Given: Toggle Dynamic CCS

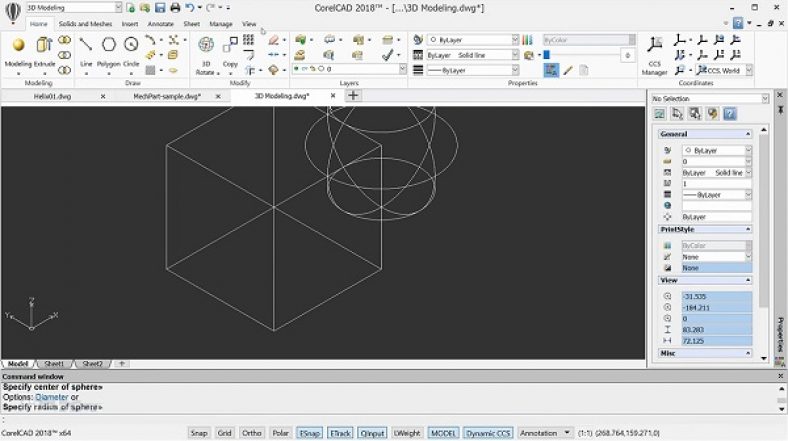Looking at the screenshot, I should pyautogui.click(x=487, y=433).
